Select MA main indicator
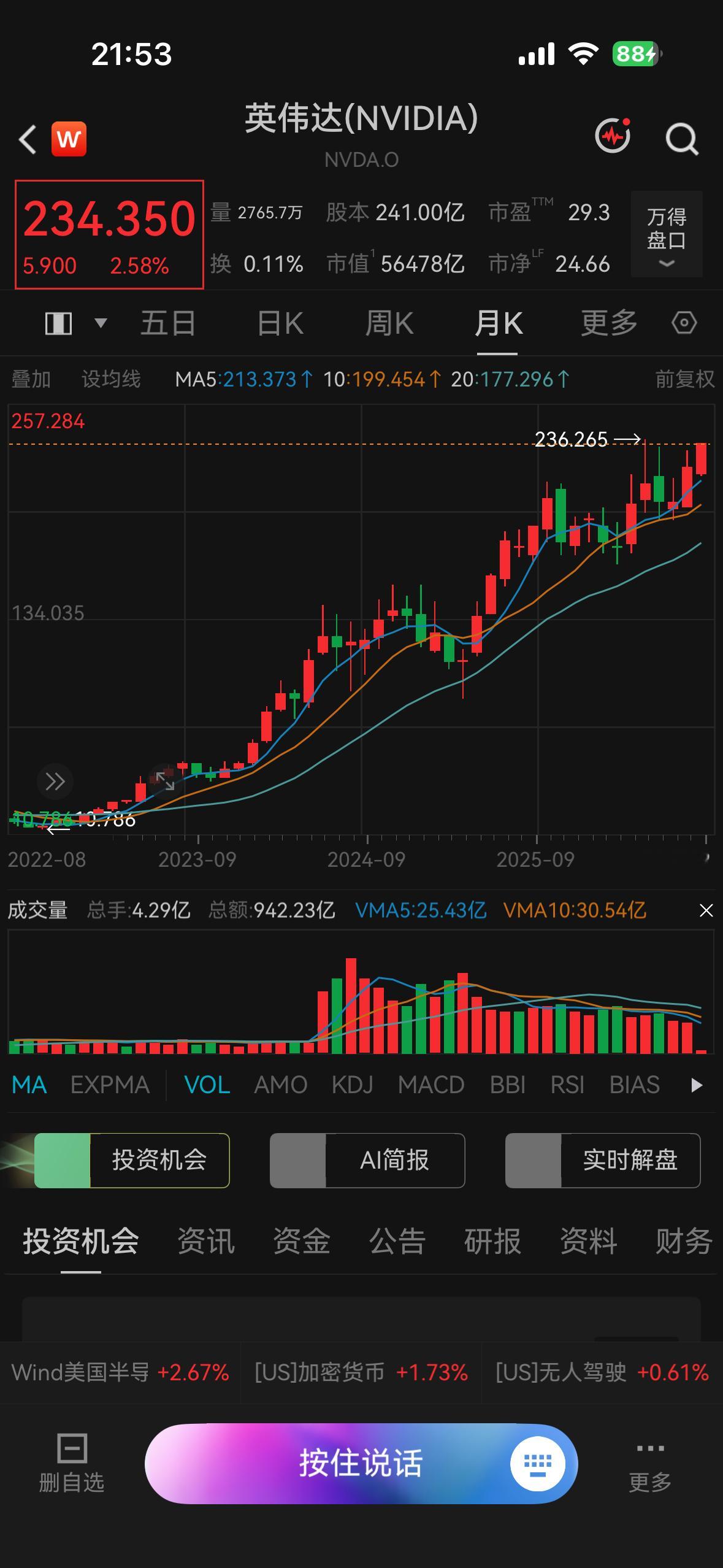Image resolution: width=723 pixels, height=1568 pixels. click(x=29, y=1085)
